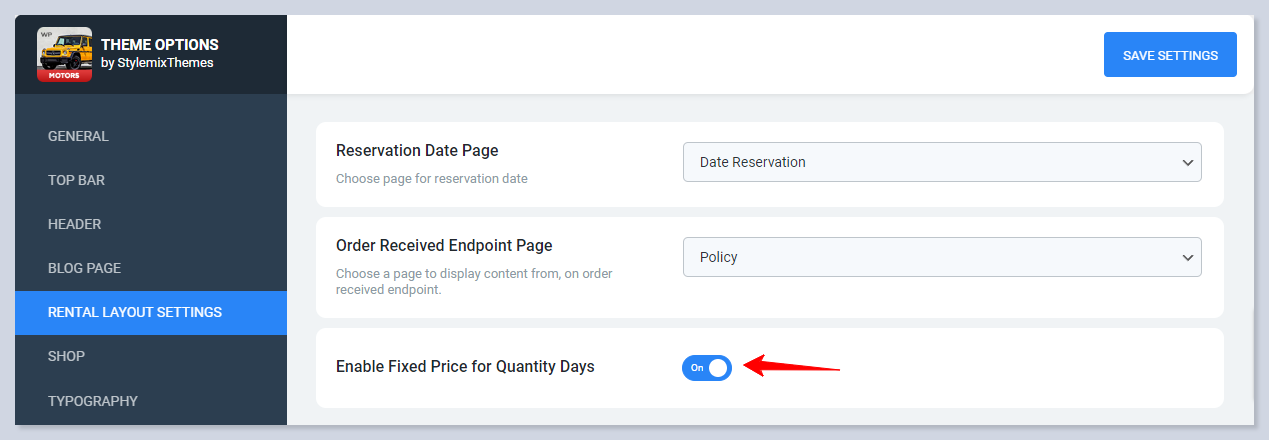This screenshot has width=1269, height=440.
Task: Click the chevron arrow on Date Reservation dropdown
Action: [1187, 162]
